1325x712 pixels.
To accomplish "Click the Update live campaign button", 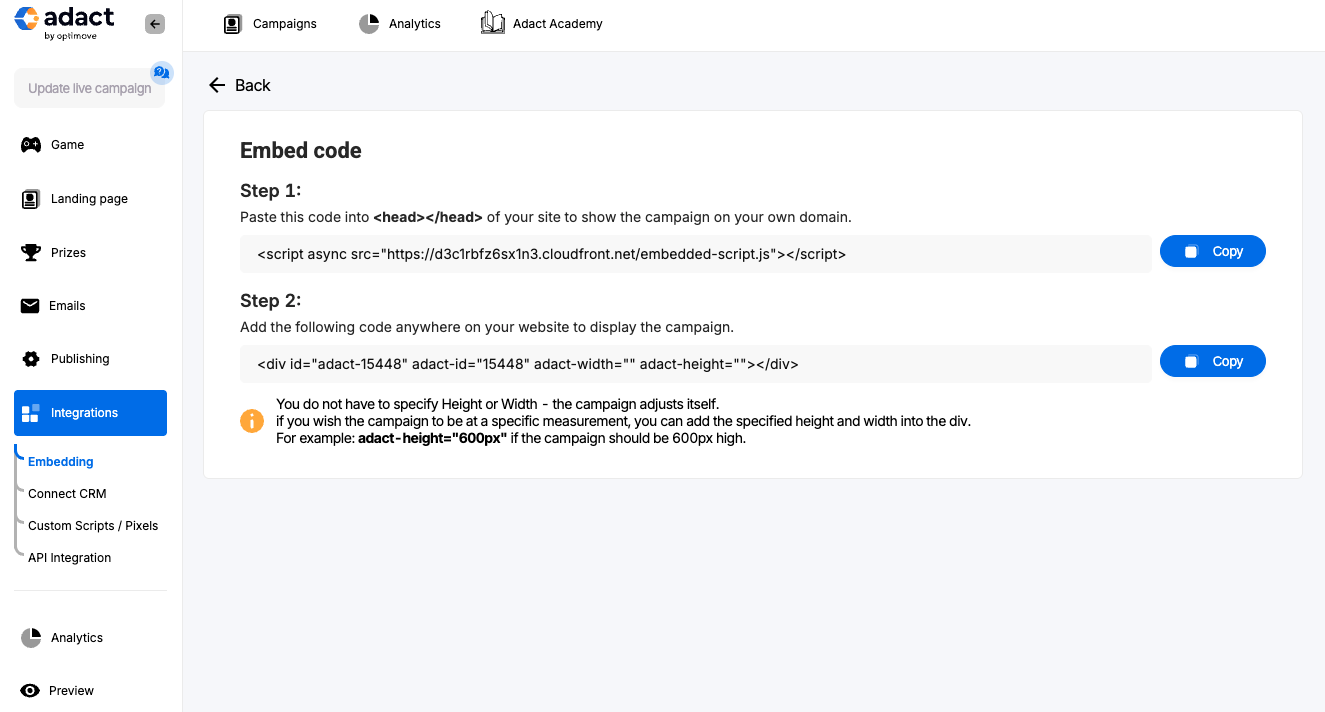I will 90,88.
